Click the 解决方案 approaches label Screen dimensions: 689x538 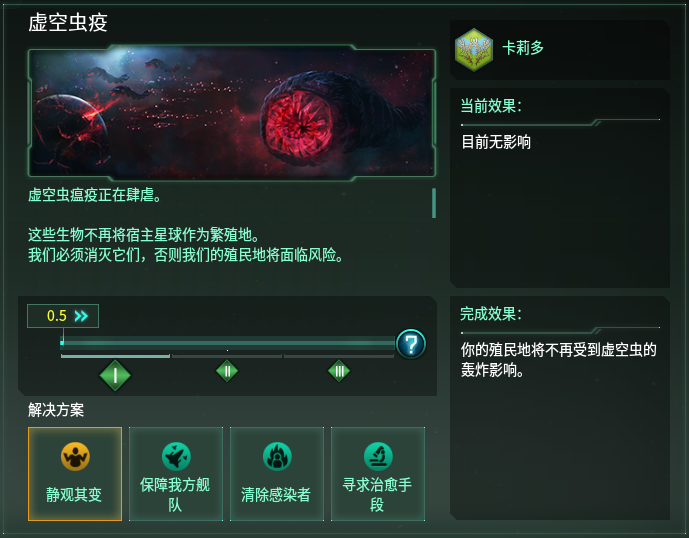[56, 410]
